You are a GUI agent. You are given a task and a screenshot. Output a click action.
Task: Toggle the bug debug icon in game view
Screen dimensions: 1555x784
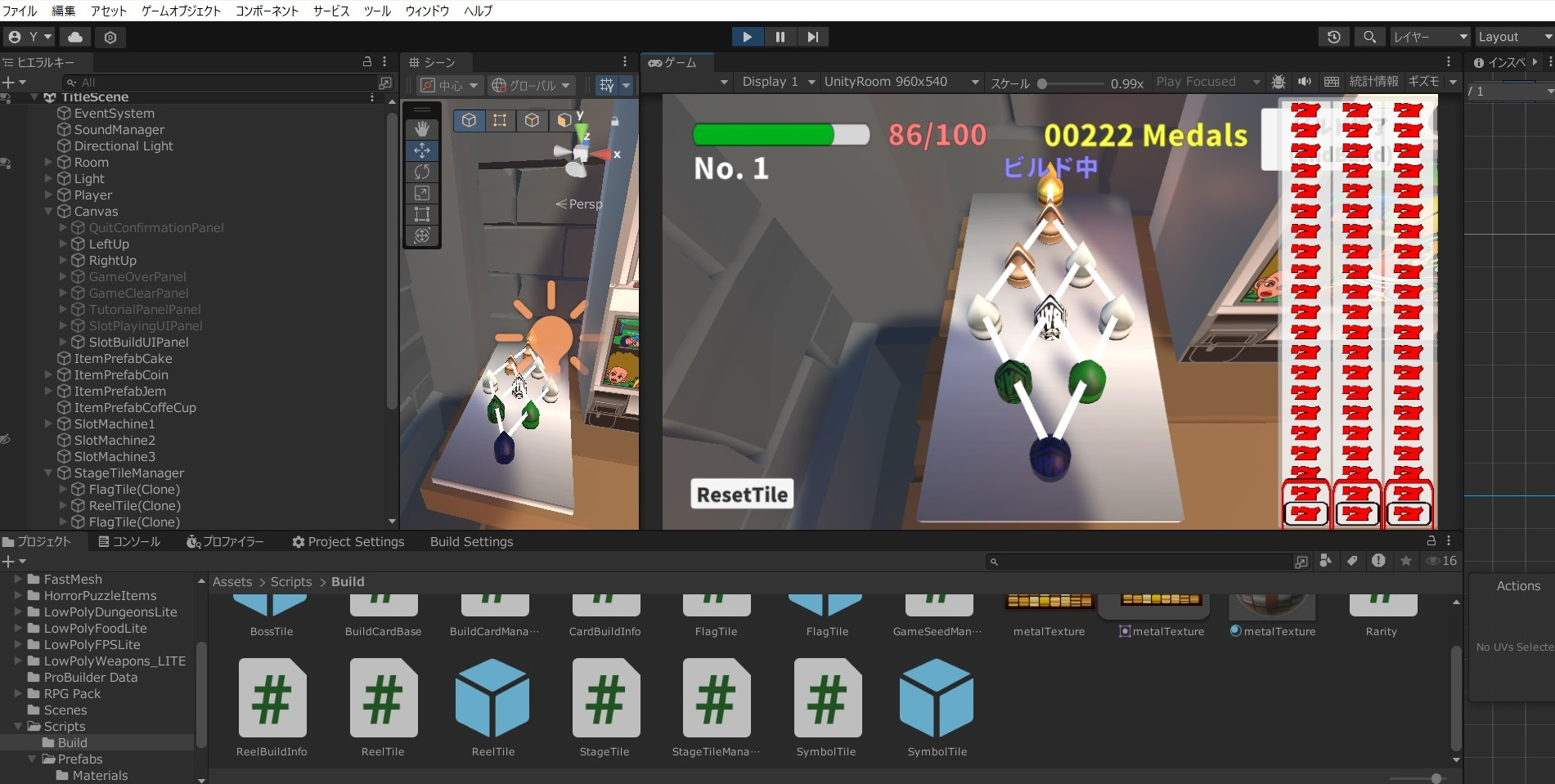(1279, 82)
